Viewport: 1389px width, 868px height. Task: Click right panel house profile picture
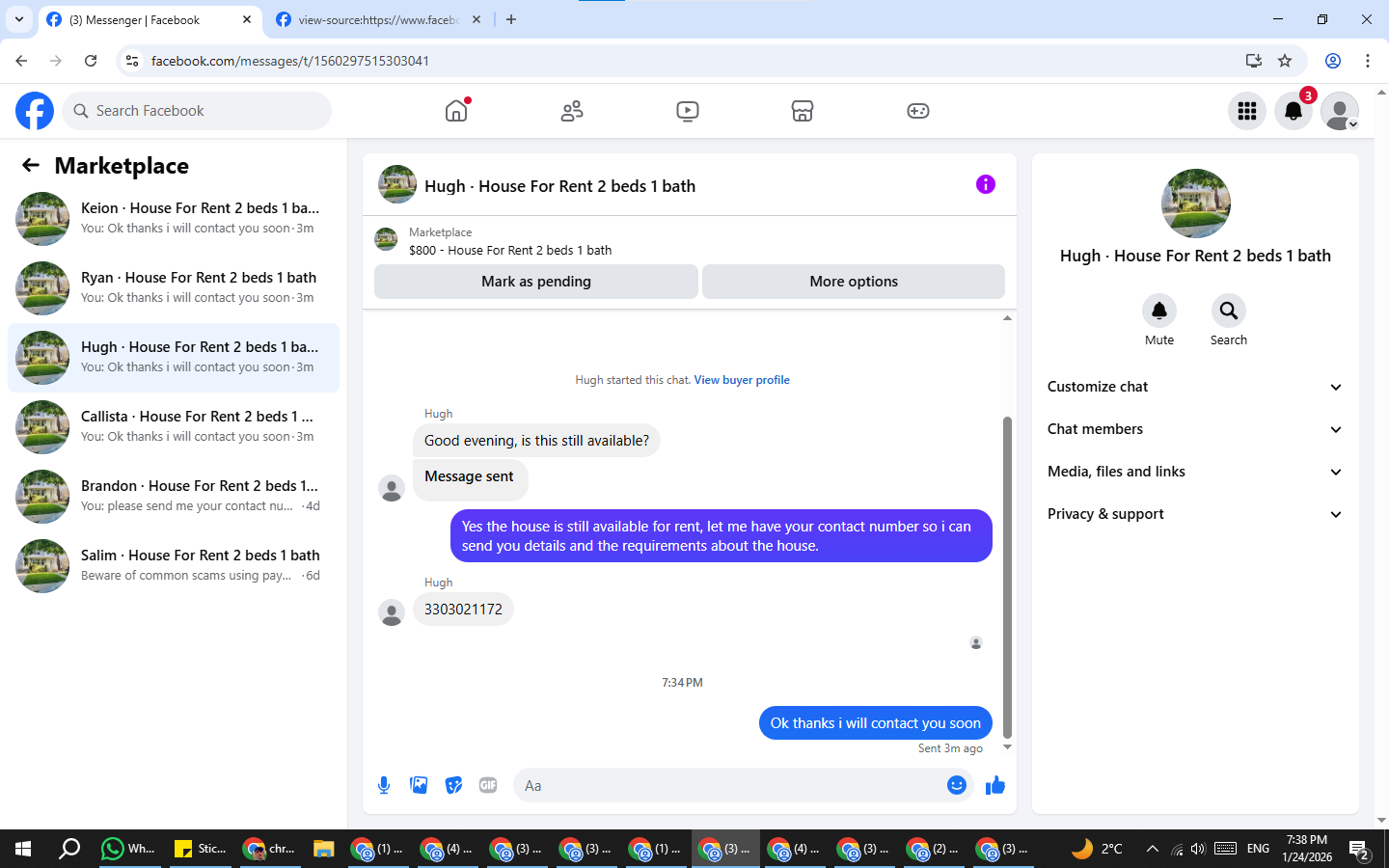tap(1196, 203)
